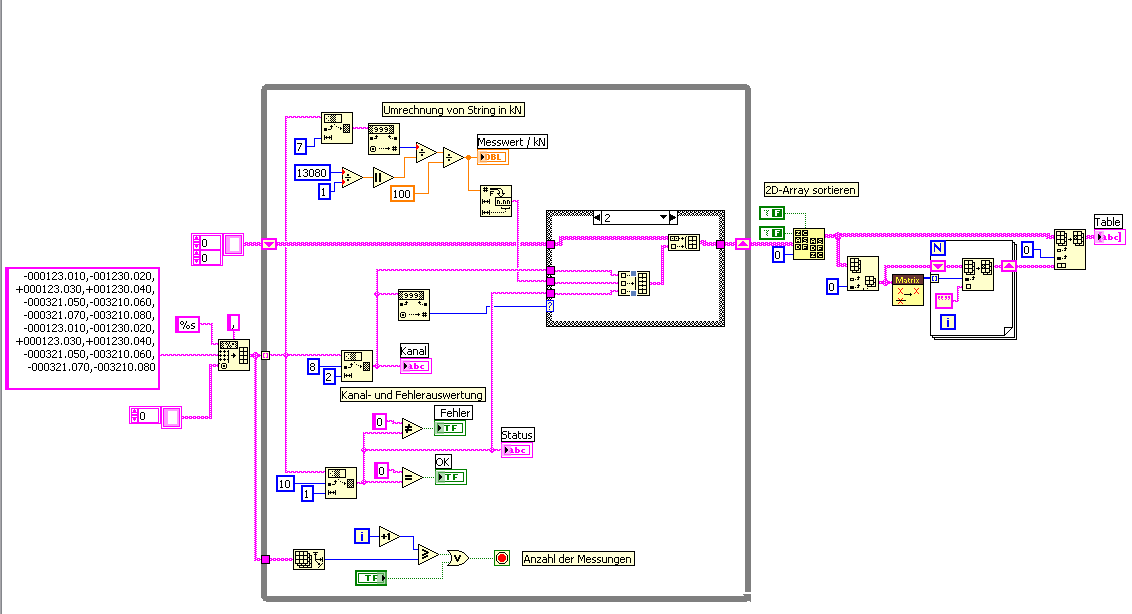
Task: Select the loop stop terminal icon
Action: pyautogui.click(x=502, y=558)
